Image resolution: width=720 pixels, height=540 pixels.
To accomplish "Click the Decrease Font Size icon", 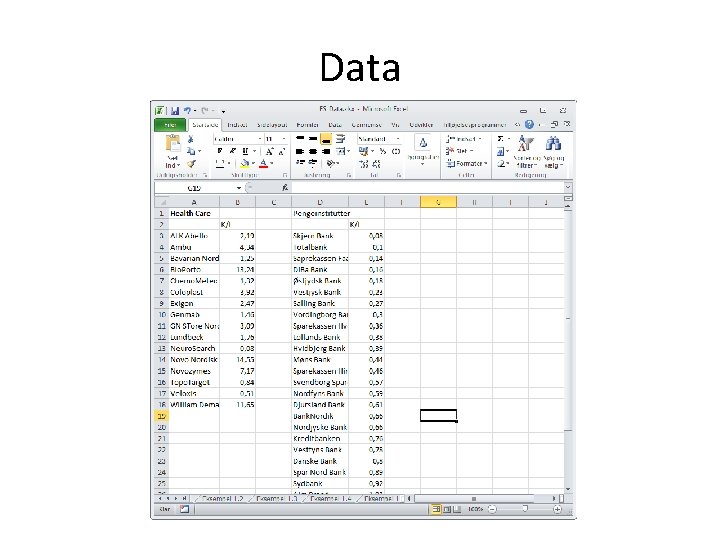I will point(281,151).
